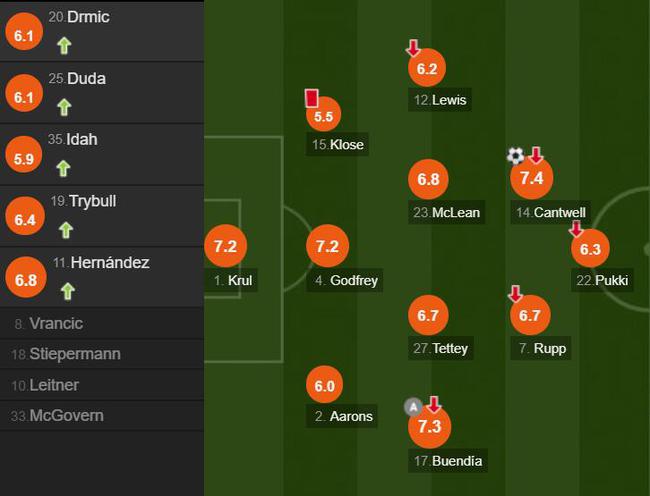
Task: Click the red substituted-off arrow above Pukki
Action: 576,229
